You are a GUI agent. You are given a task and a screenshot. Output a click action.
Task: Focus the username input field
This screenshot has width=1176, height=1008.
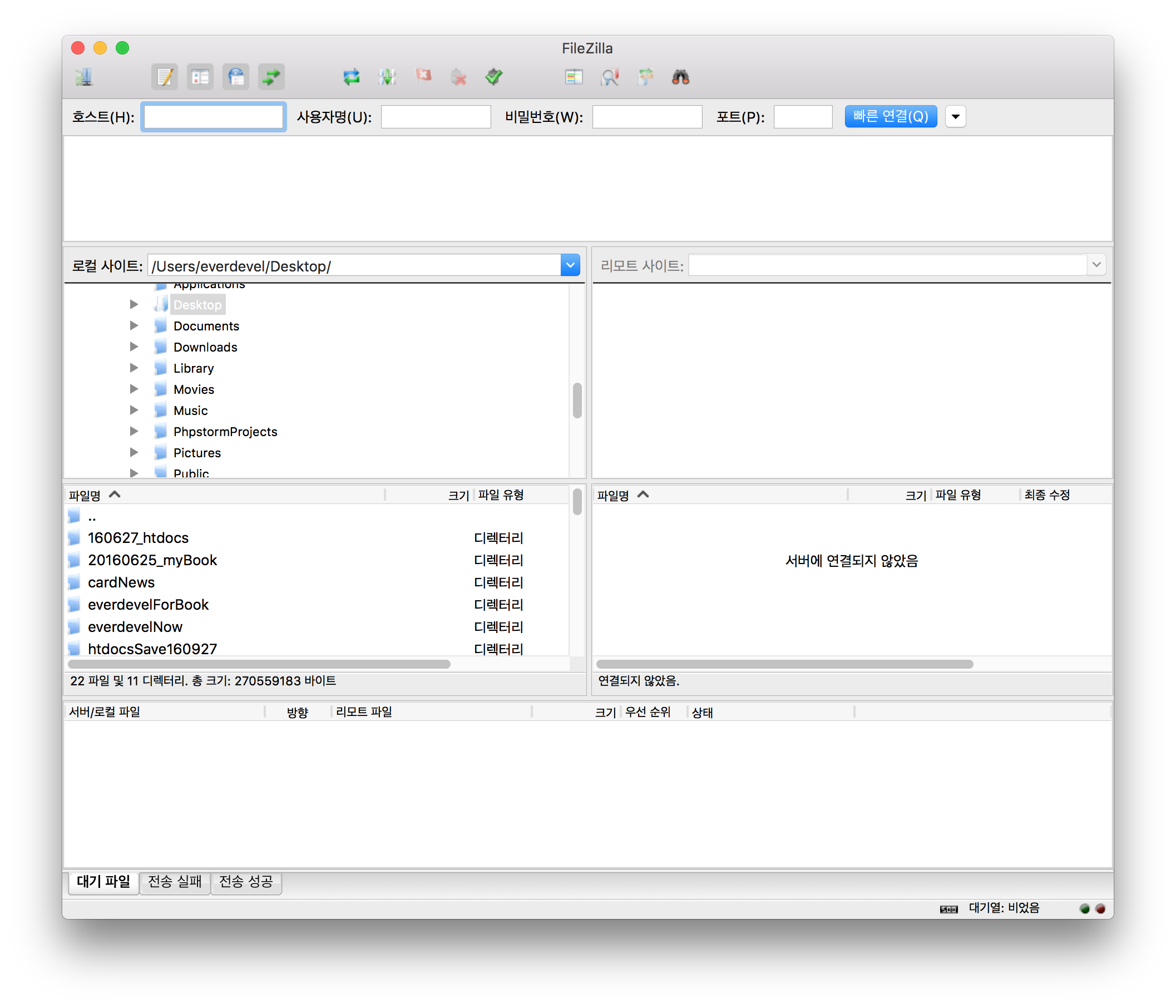(x=436, y=117)
